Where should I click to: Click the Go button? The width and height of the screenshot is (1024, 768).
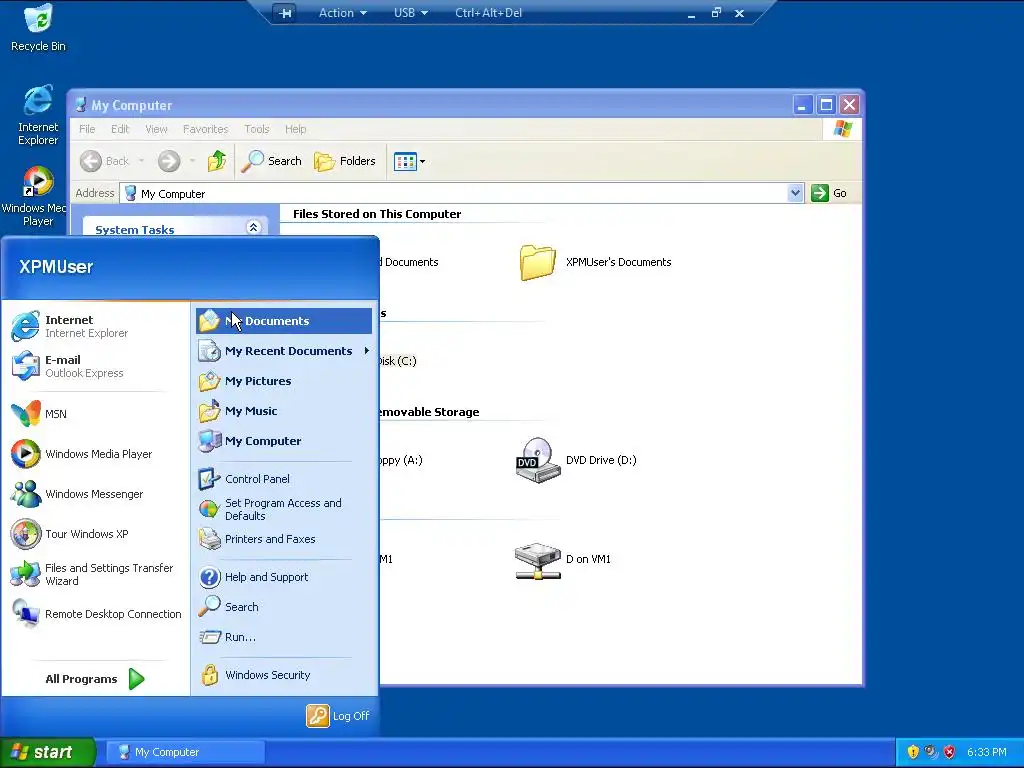(829, 193)
